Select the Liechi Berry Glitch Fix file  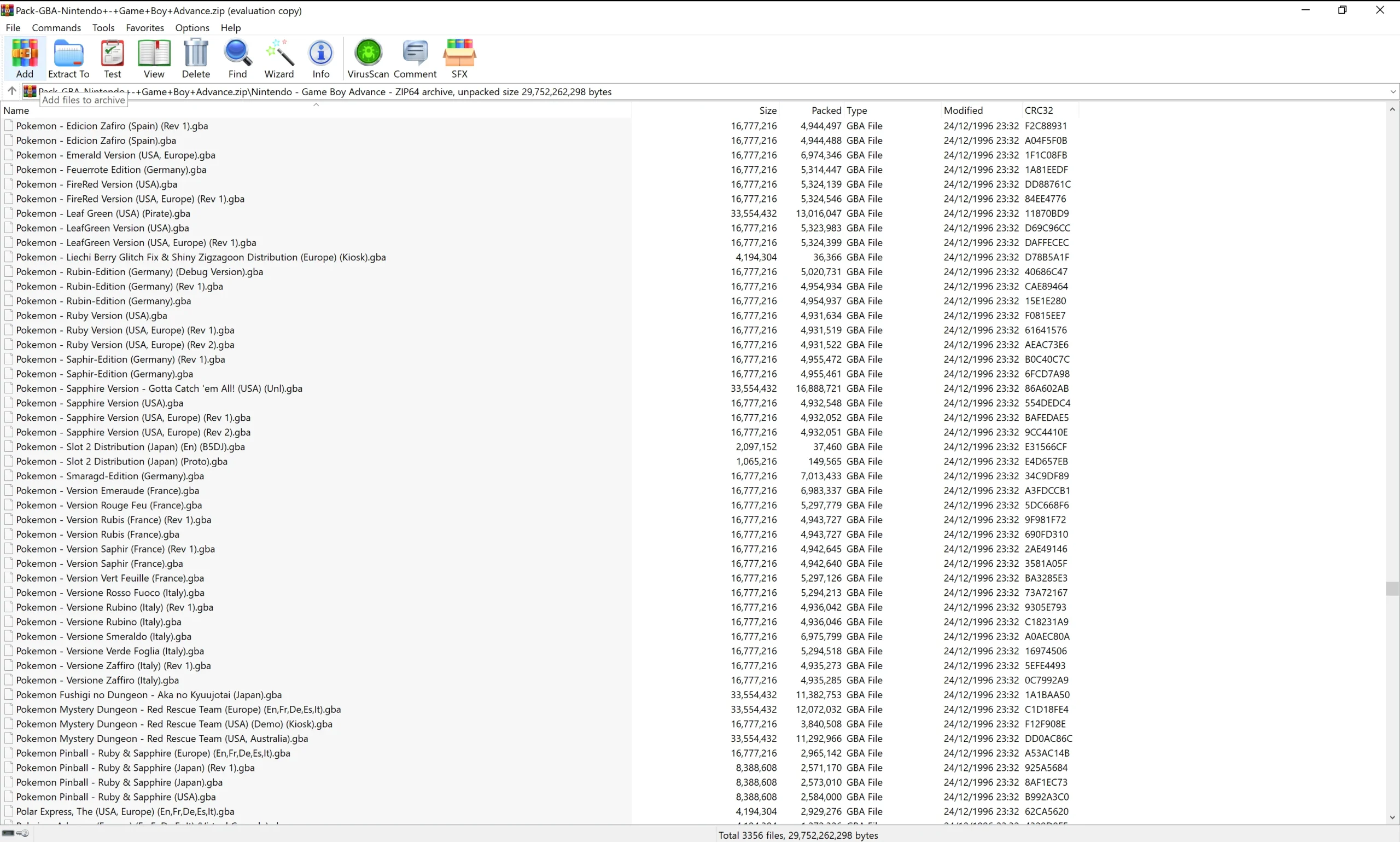point(201,257)
